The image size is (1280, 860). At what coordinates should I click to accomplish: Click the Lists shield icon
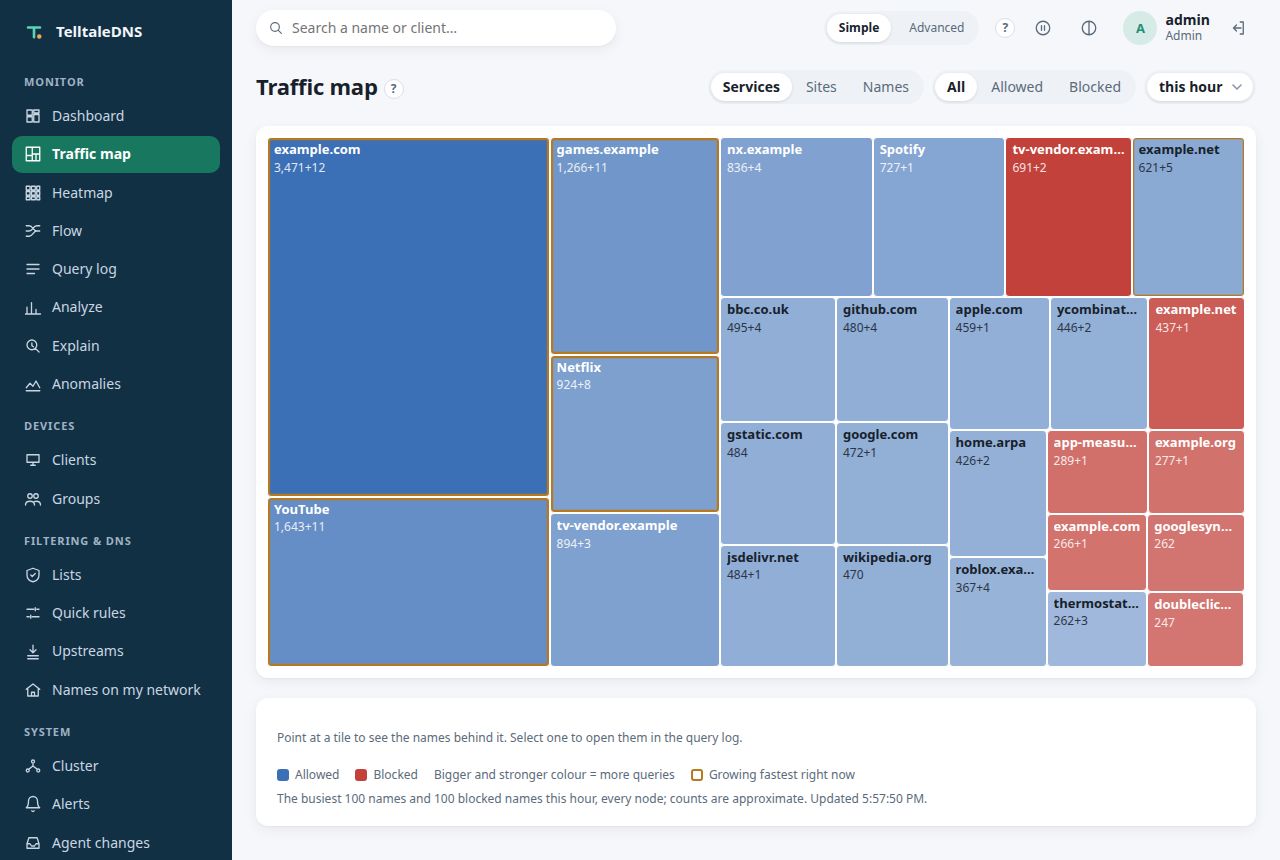click(x=33, y=575)
